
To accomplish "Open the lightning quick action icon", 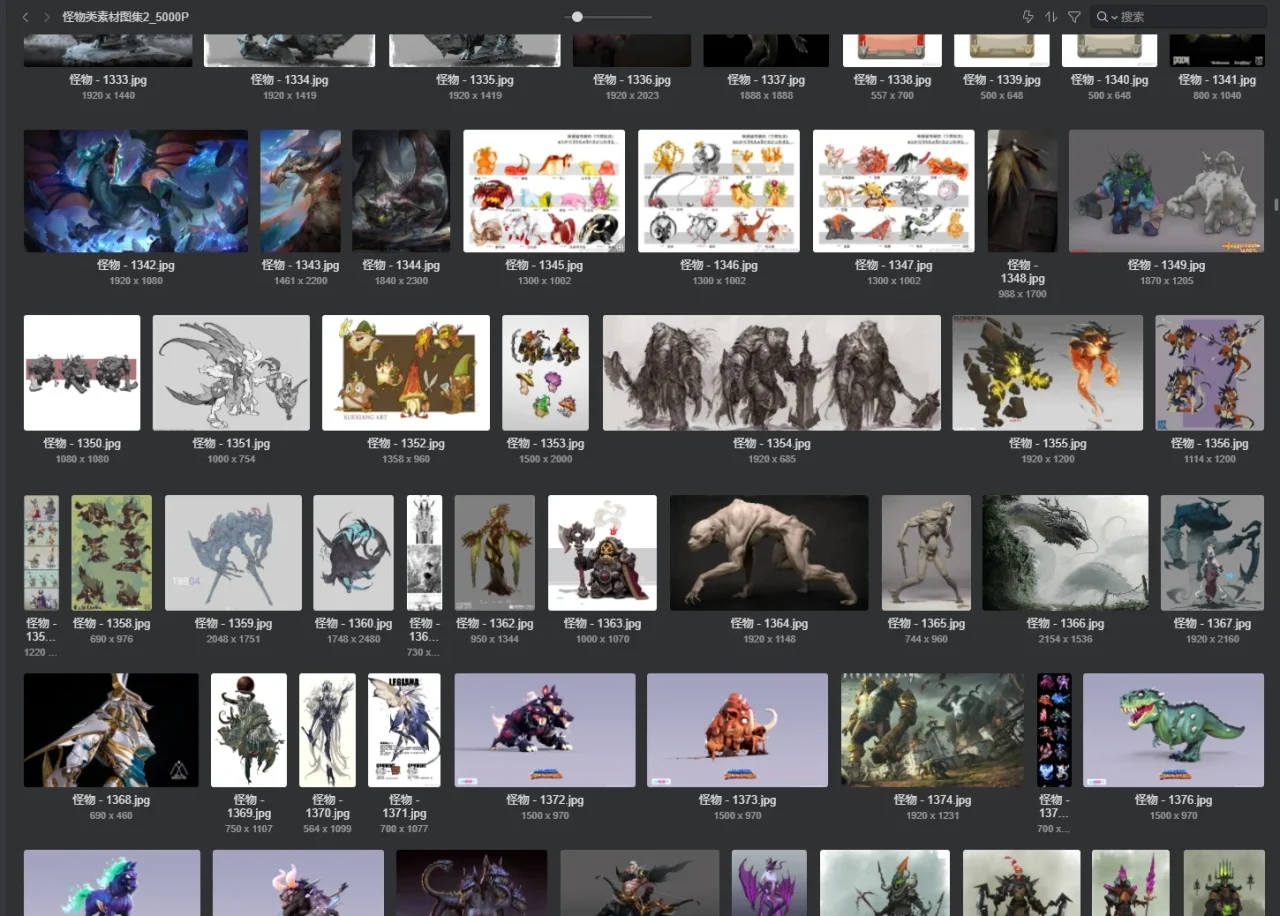I will pyautogui.click(x=1028, y=17).
